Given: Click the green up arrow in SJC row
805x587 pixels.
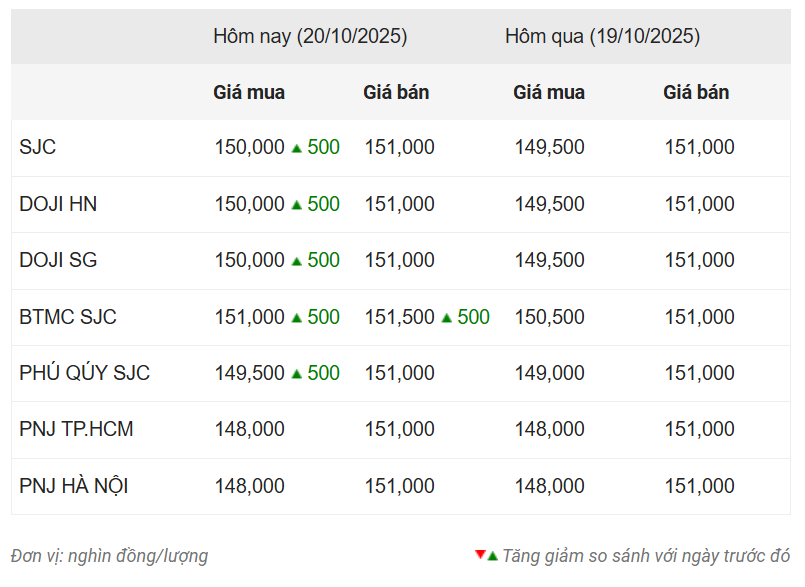Looking at the screenshot, I should click(x=296, y=148).
